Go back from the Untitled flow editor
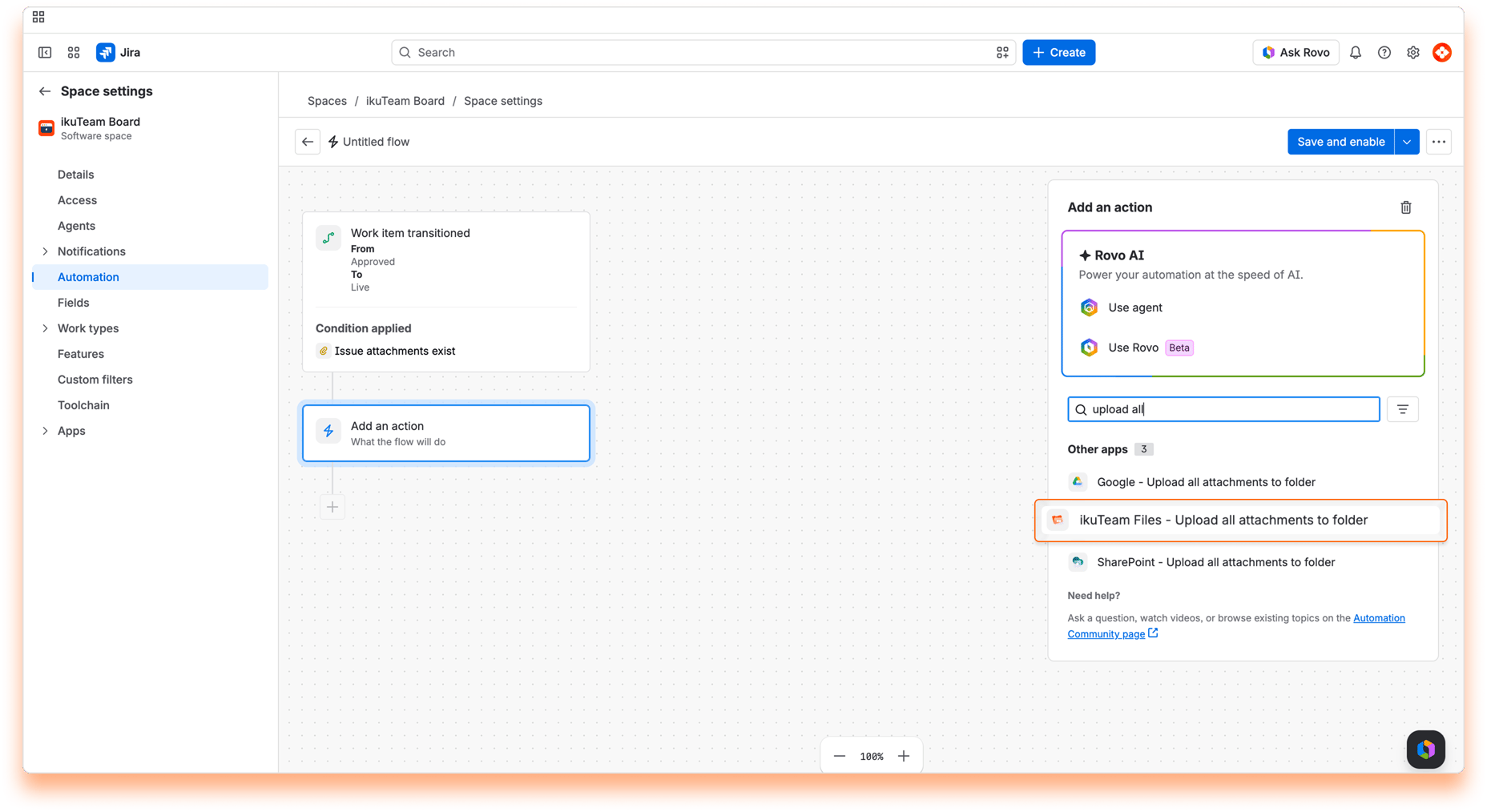 pos(308,142)
